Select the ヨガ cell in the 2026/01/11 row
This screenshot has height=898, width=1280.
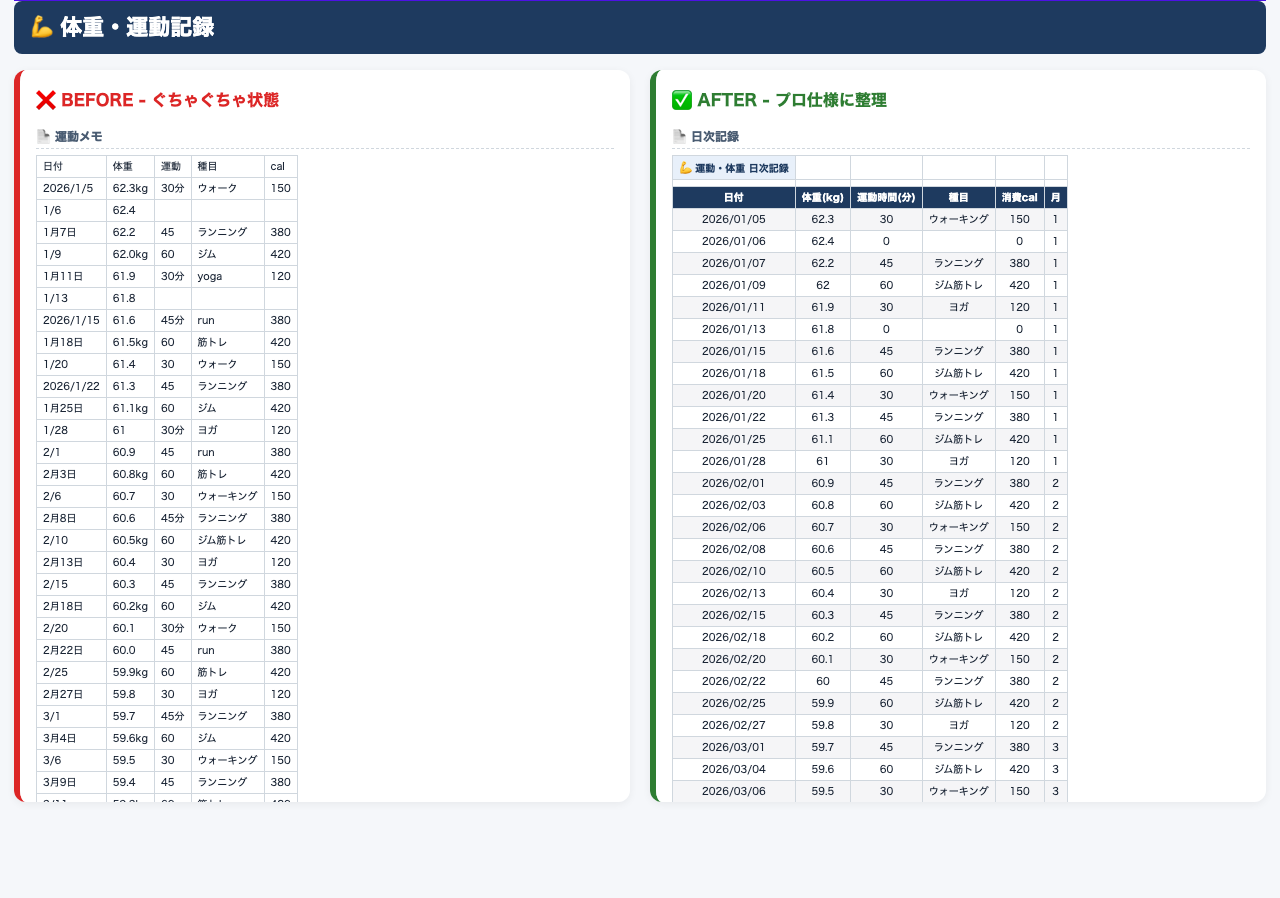click(x=959, y=307)
